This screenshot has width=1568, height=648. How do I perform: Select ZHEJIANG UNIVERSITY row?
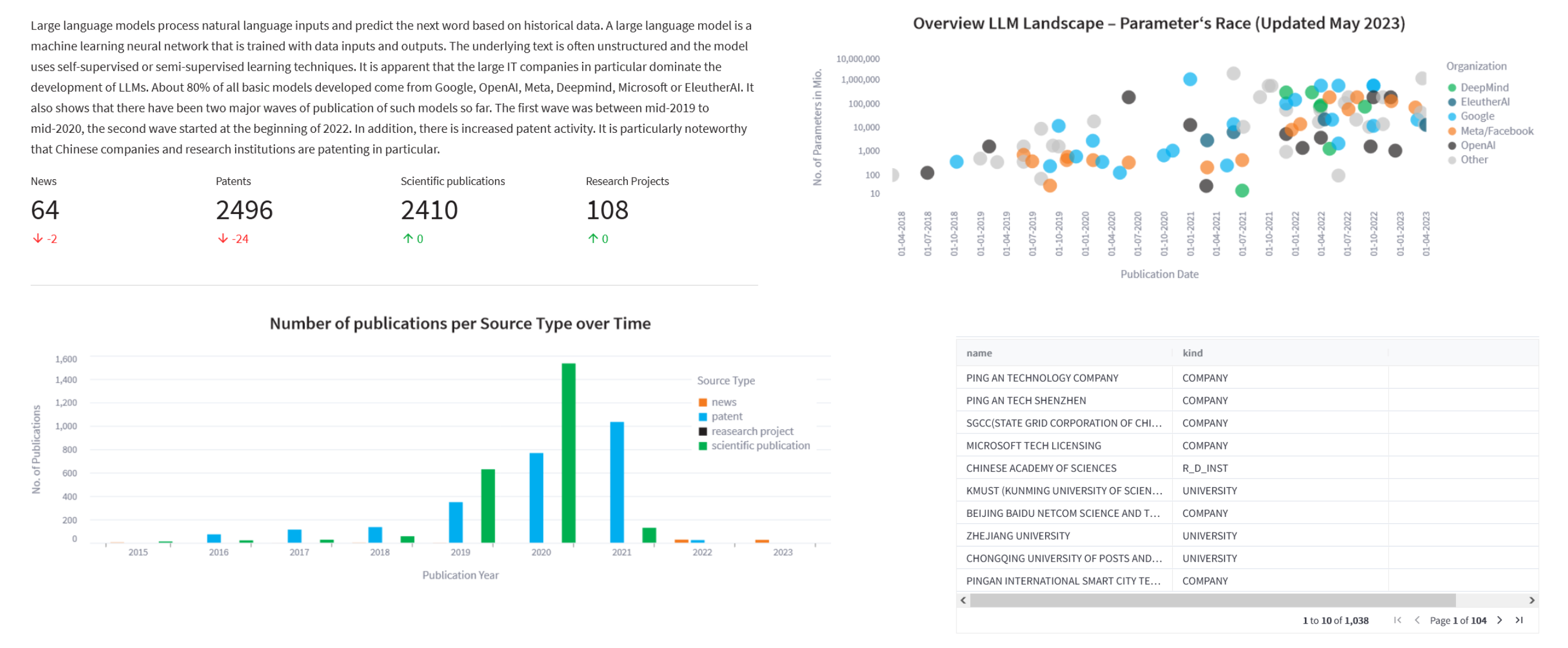coord(1247,535)
